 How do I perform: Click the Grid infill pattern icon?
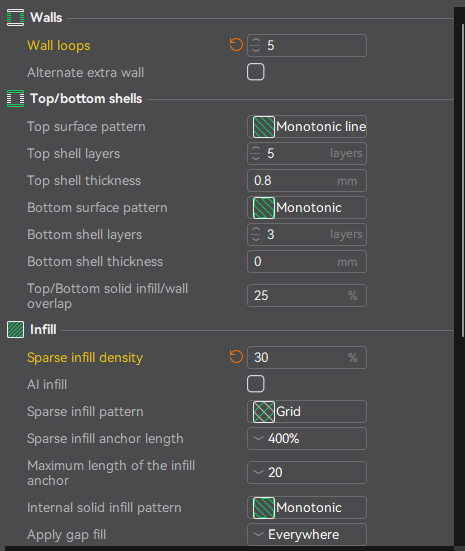click(264, 411)
